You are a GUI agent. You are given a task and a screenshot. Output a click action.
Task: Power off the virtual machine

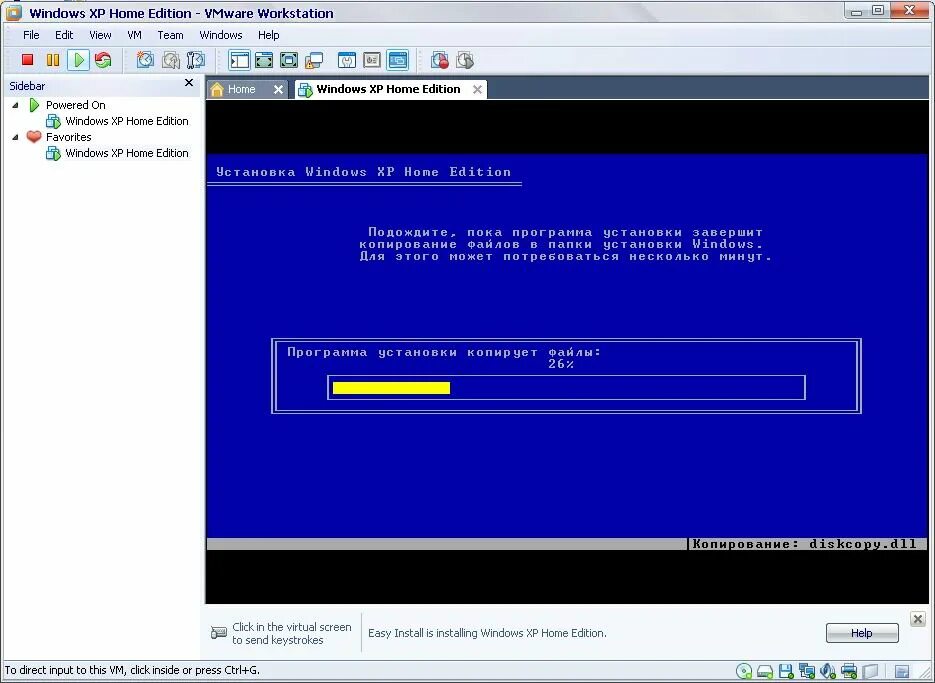coord(28,60)
